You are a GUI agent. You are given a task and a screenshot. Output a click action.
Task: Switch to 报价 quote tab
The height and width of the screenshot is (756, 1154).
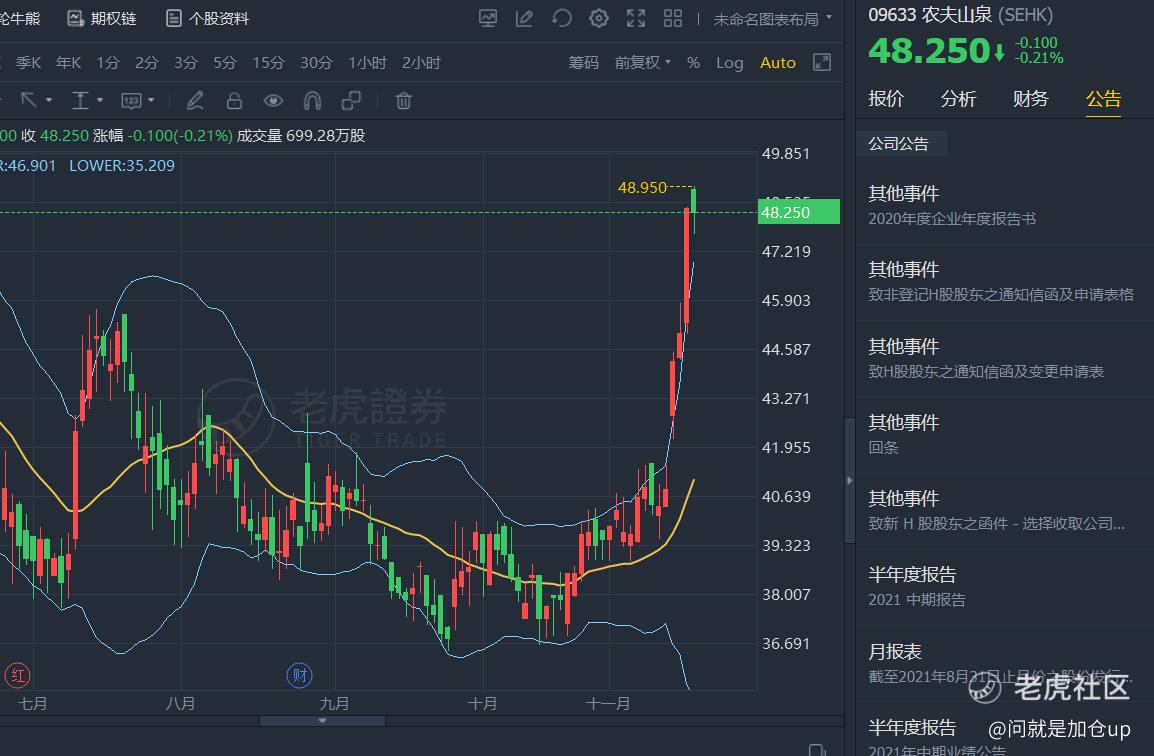pos(886,99)
